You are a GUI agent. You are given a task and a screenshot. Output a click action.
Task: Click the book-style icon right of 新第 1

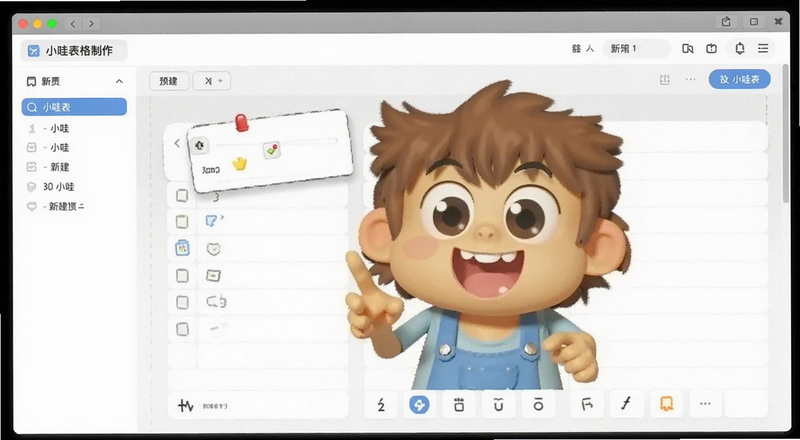[x=687, y=48]
